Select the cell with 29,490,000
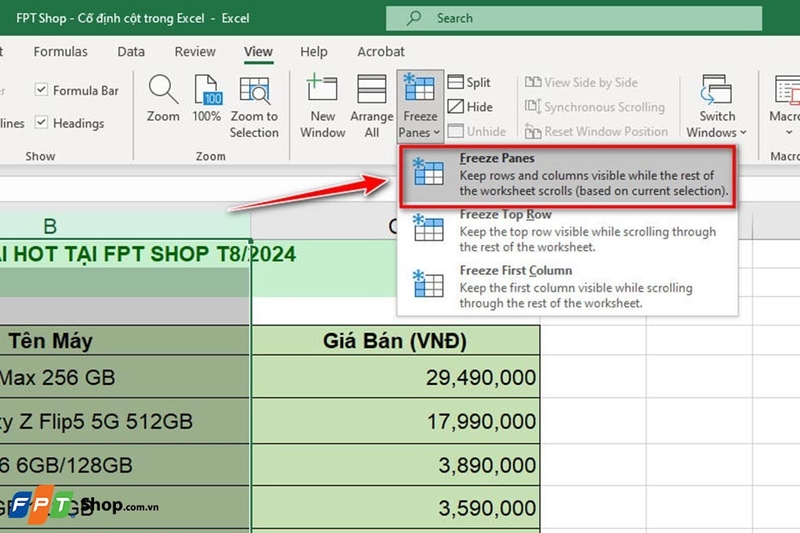The height and width of the screenshot is (533, 800). 395,377
